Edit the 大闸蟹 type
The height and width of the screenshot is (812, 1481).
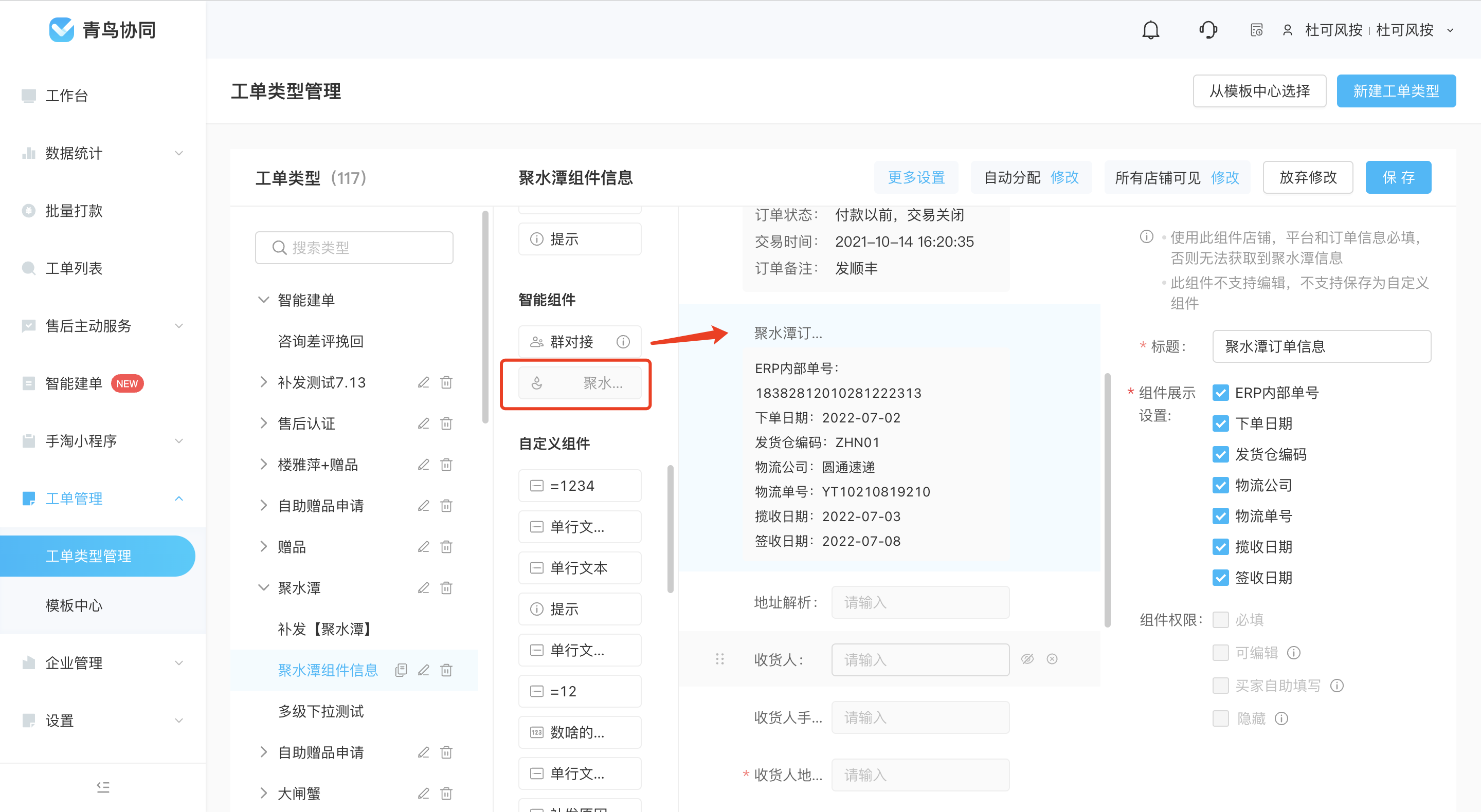(424, 793)
